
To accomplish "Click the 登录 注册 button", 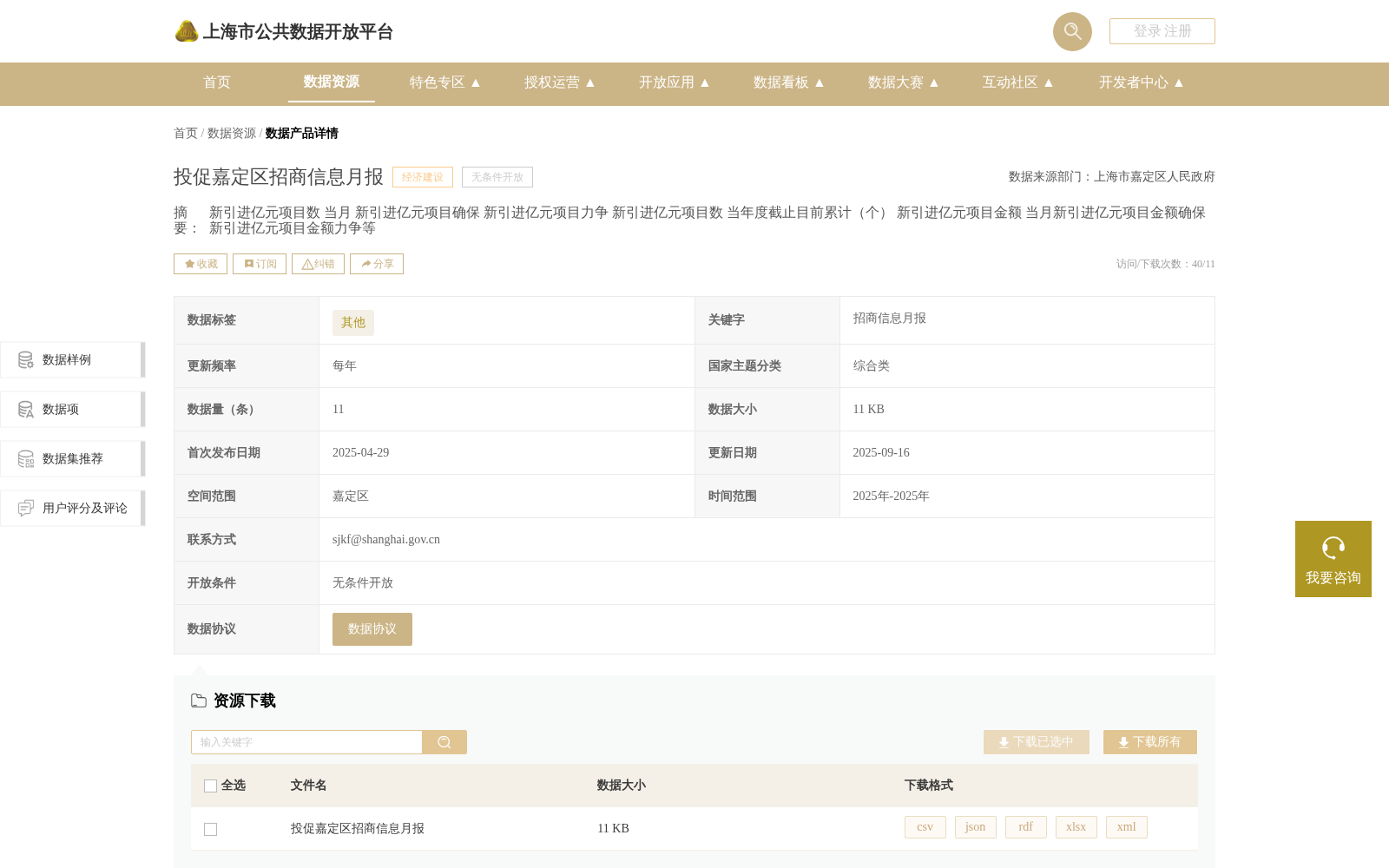I will coord(1162,31).
